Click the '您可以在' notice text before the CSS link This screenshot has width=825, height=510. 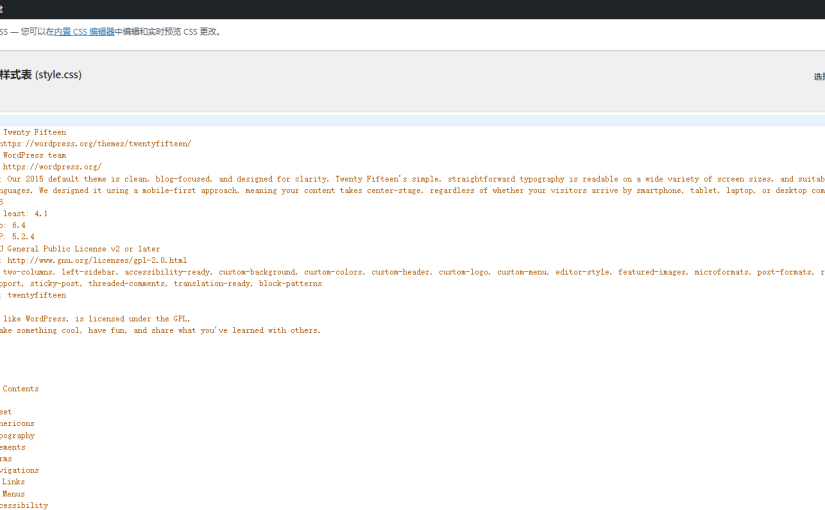point(37,32)
